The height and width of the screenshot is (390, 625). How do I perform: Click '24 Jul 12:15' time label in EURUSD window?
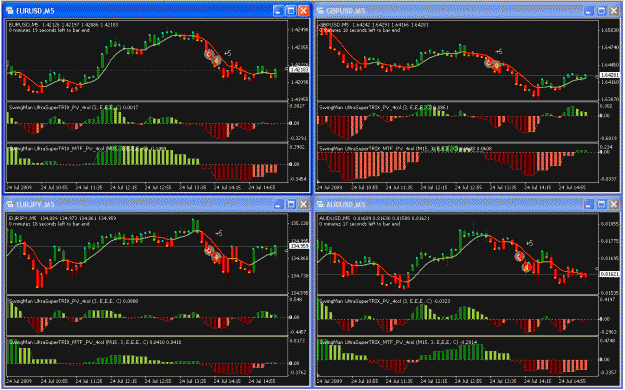123,187
